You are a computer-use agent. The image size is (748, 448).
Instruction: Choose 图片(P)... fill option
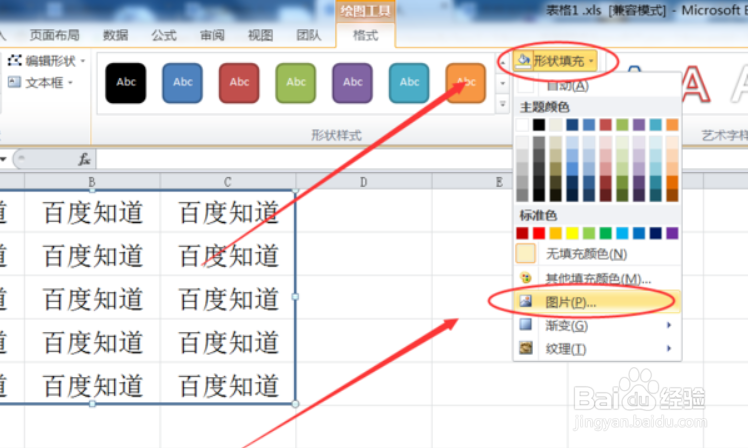[x=597, y=302]
